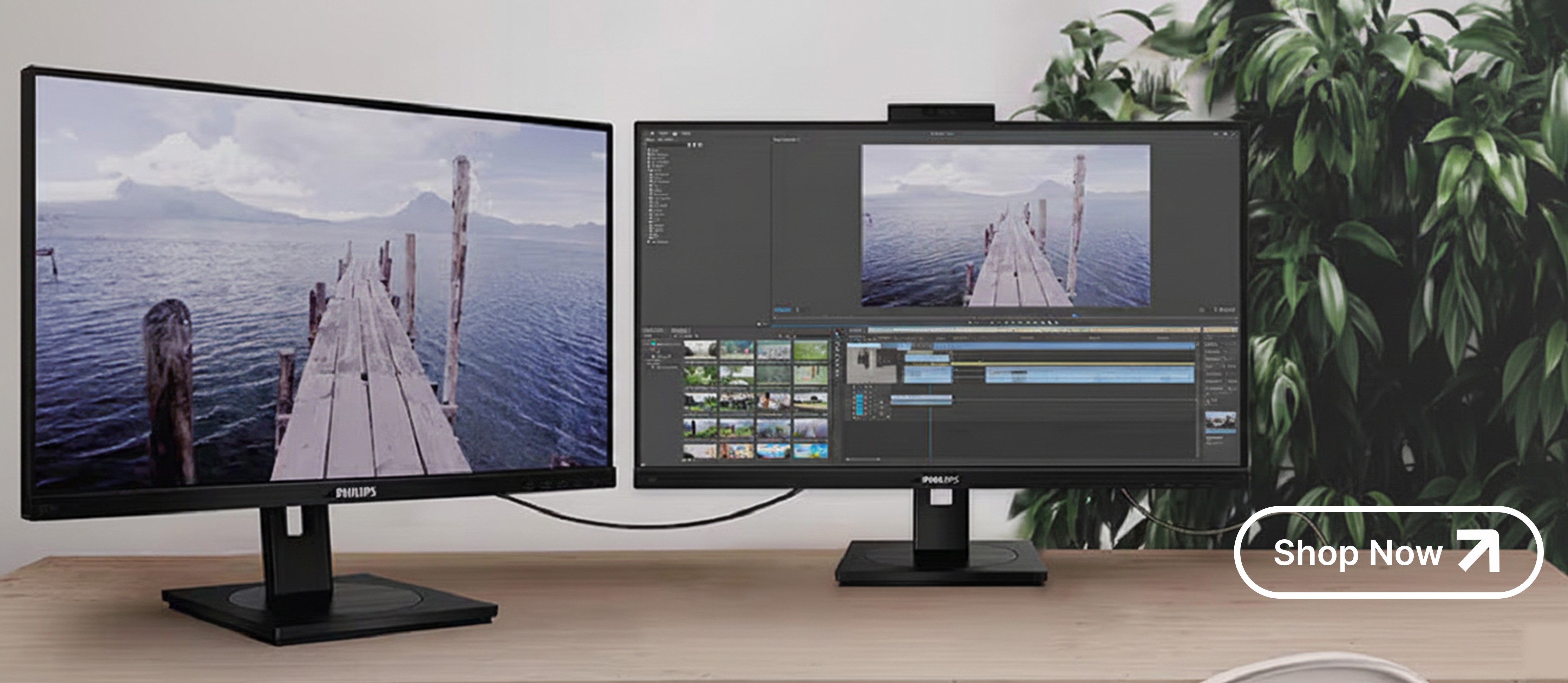Click the pier preview frame in the editor
Viewport: 1568px width, 683px height.
[x=1005, y=226]
